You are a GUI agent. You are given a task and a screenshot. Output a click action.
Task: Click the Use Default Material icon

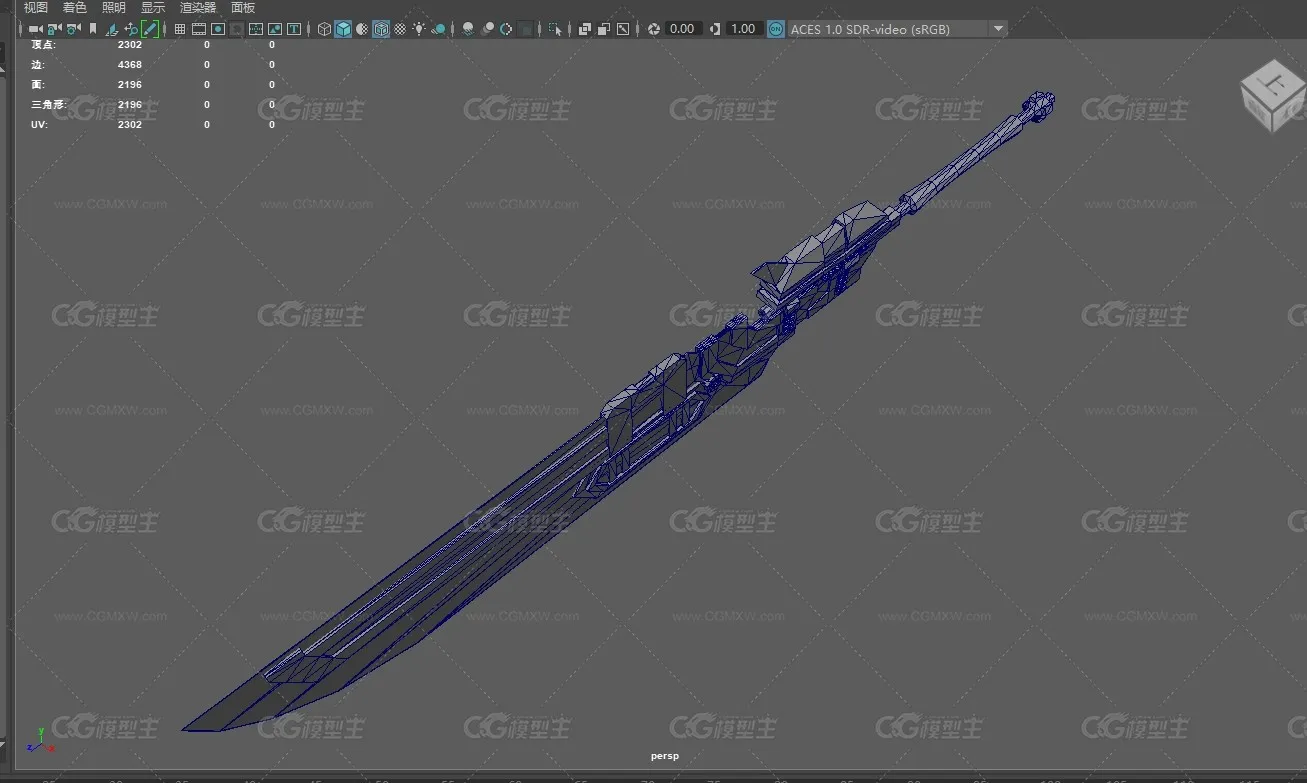click(x=362, y=29)
